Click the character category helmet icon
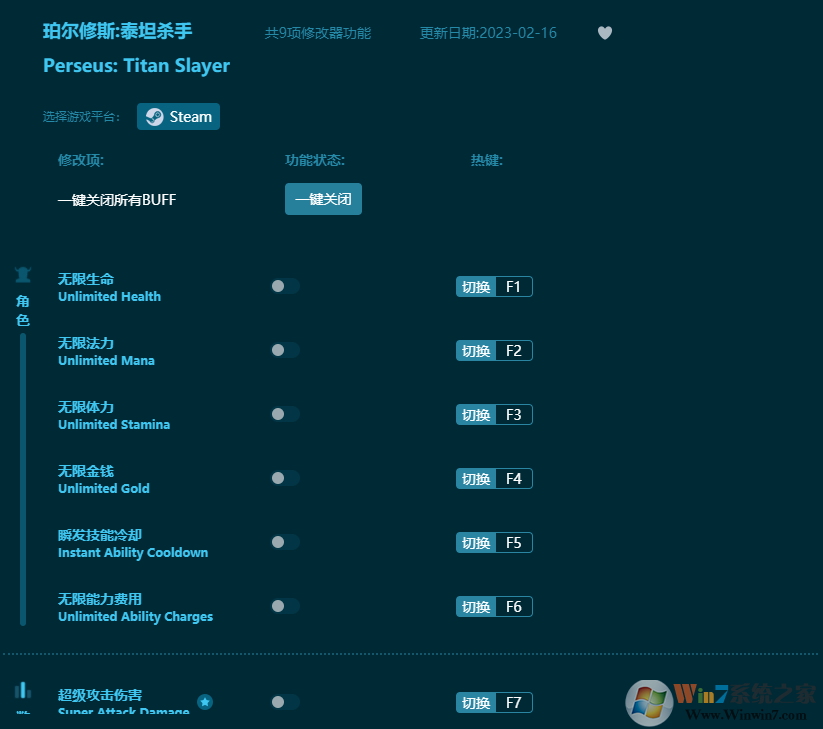The width and height of the screenshot is (823, 729). click(23, 274)
